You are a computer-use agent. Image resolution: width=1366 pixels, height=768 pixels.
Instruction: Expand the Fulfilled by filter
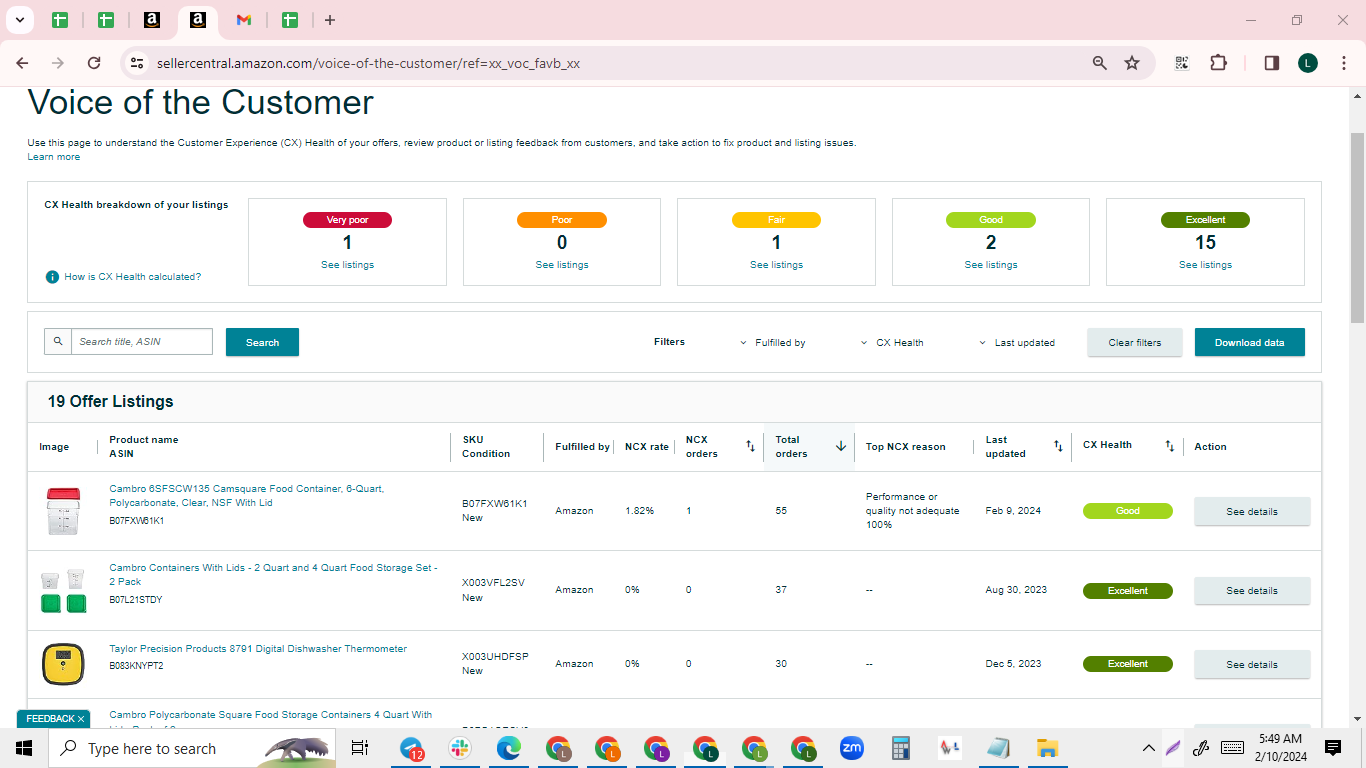coord(773,343)
